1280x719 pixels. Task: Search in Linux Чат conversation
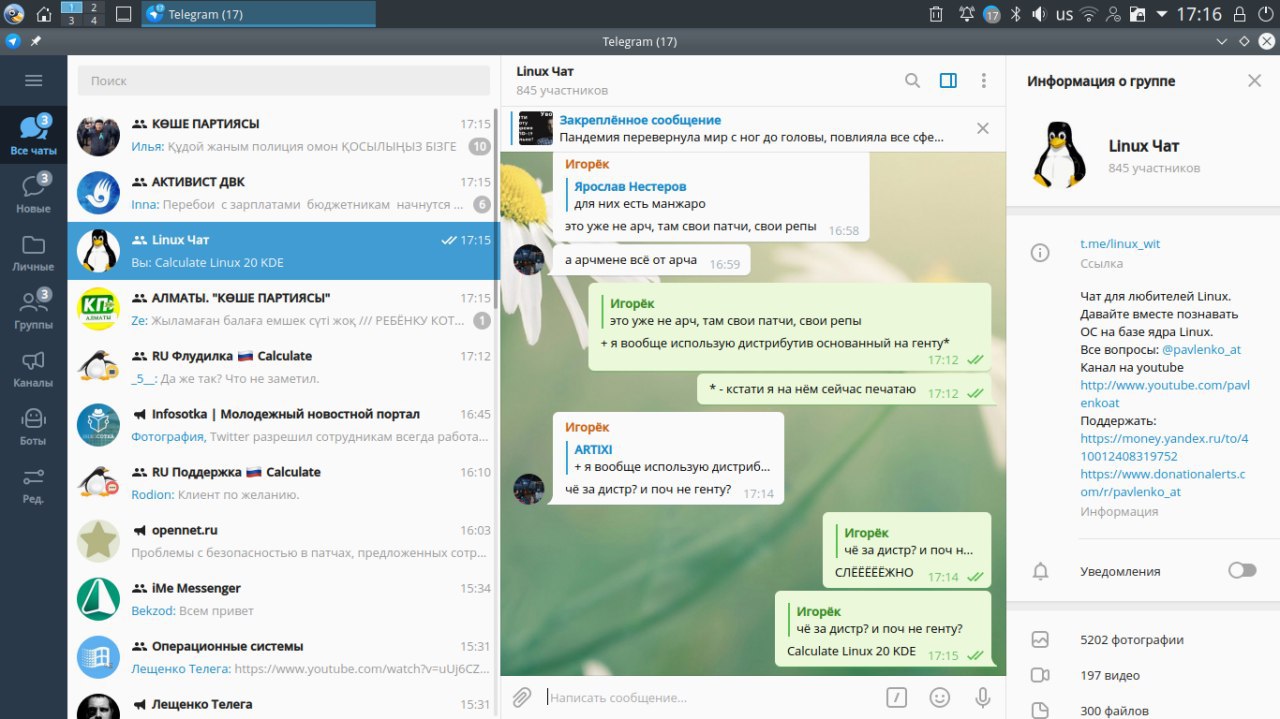click(x=912, y=81)
